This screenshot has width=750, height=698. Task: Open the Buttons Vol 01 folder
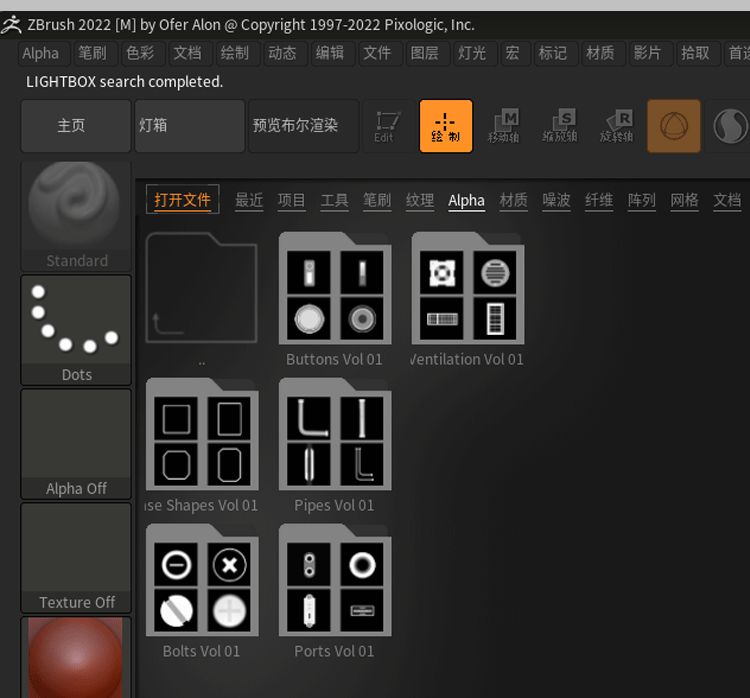click(335, 288)
